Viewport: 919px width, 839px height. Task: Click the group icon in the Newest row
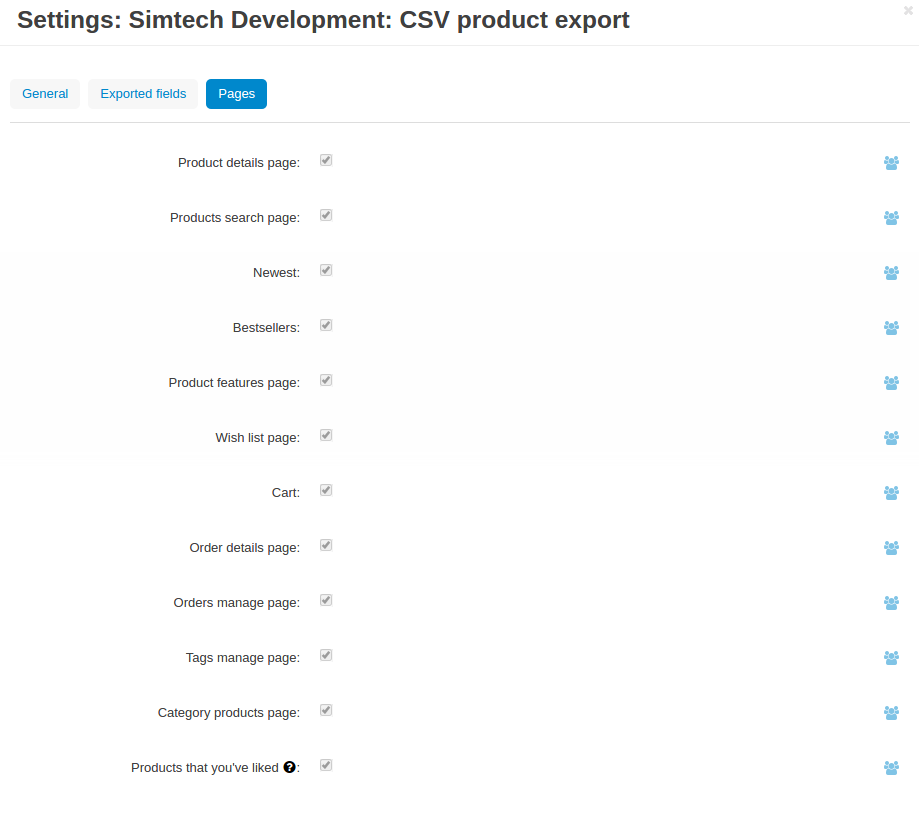pos(891,273)
